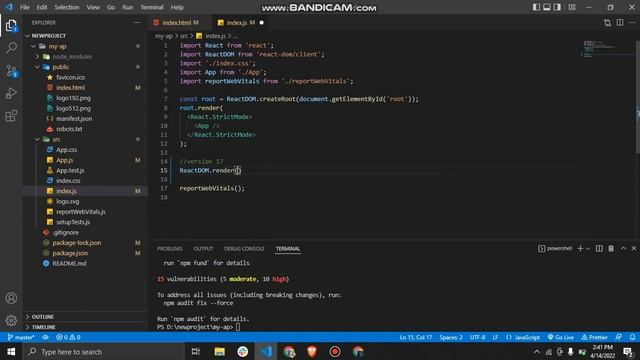Maximize the panel size chevron

point(623,249)
